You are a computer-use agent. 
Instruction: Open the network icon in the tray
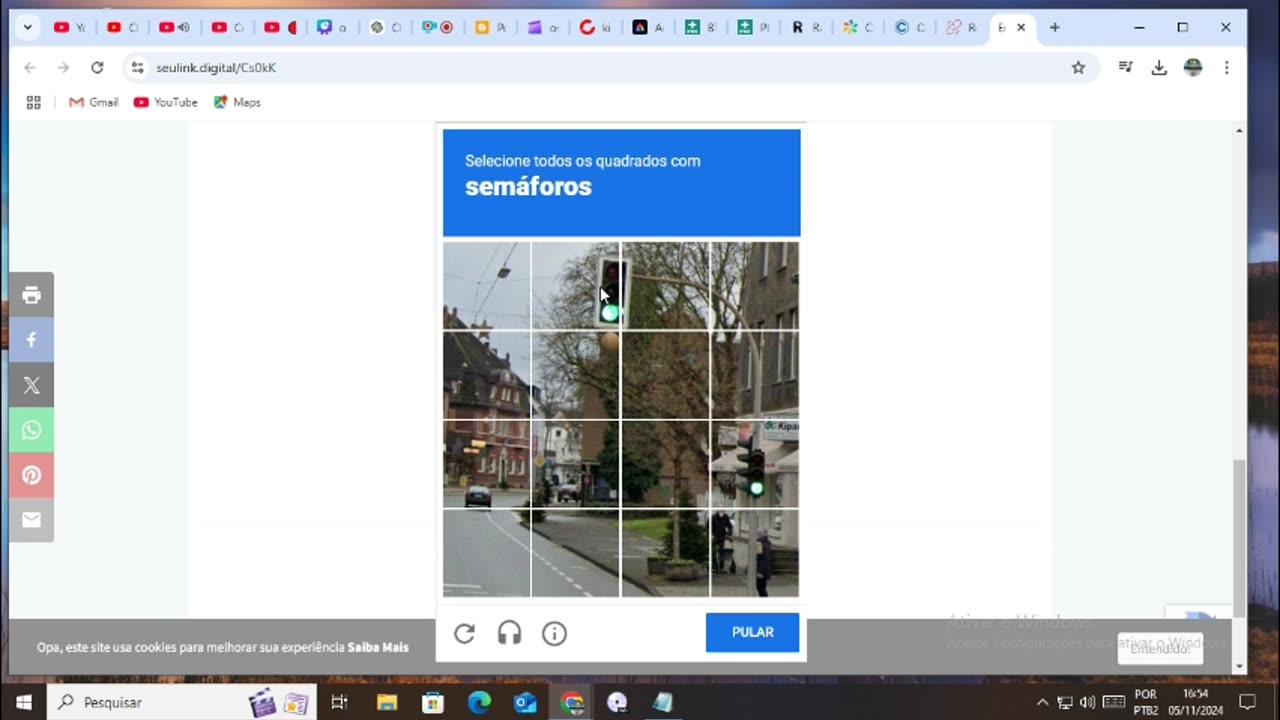(1065, 702)
